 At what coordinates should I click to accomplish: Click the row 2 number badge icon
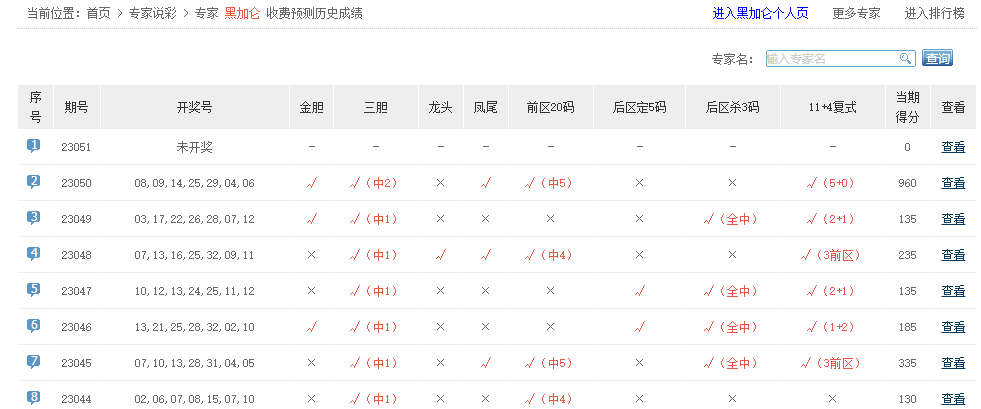[x=34, y=182]
